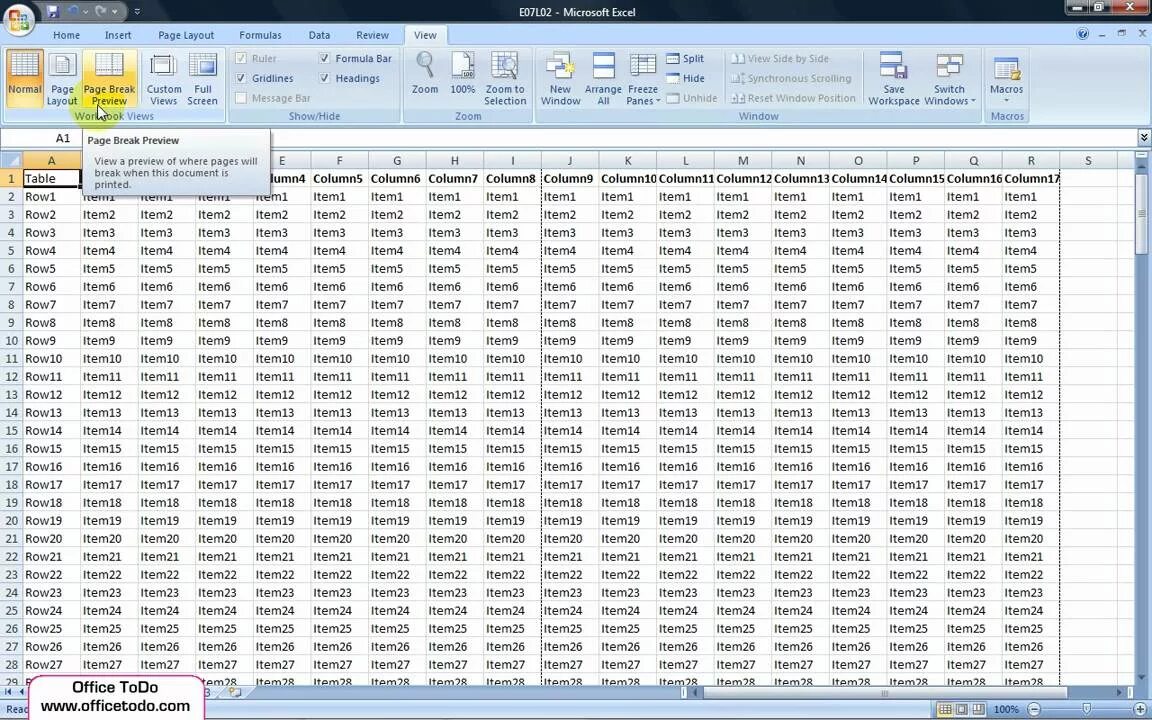The image size is (1152, 720).
Task: Select the Column9 header cell
Action: pyautogui.click(x=570, y=178)
